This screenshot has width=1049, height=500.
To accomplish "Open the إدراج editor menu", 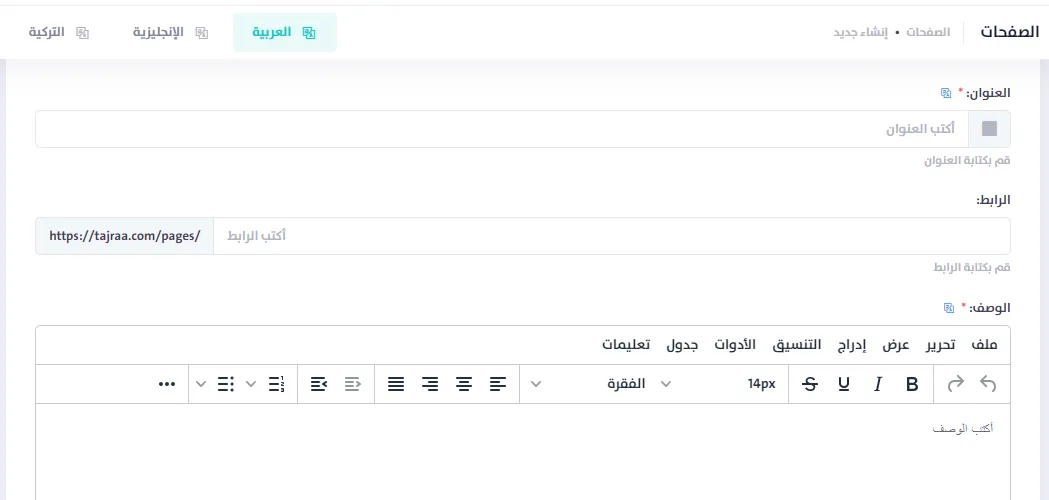I will (x=852, y=345).
